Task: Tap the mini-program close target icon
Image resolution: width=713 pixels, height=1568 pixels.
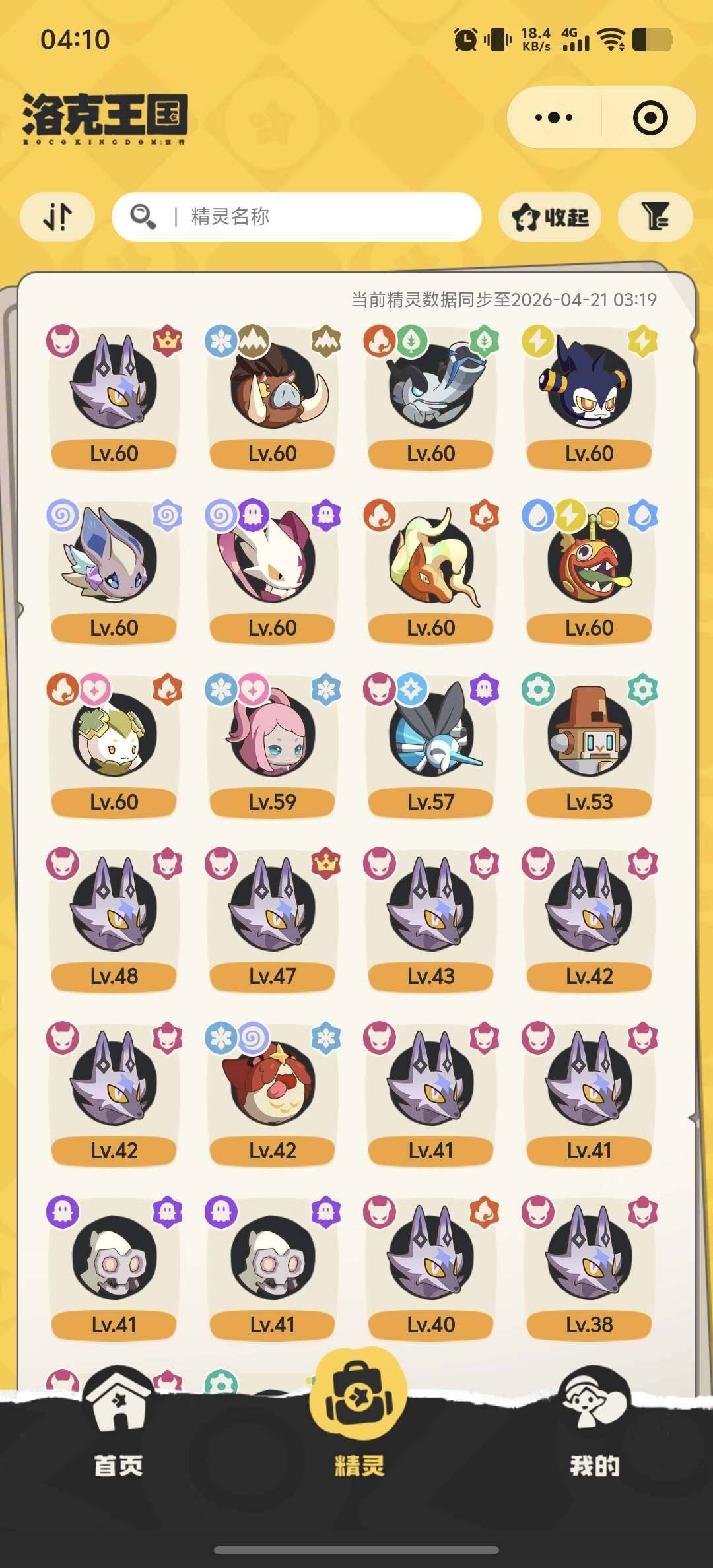Action: [x=650, y=118]
